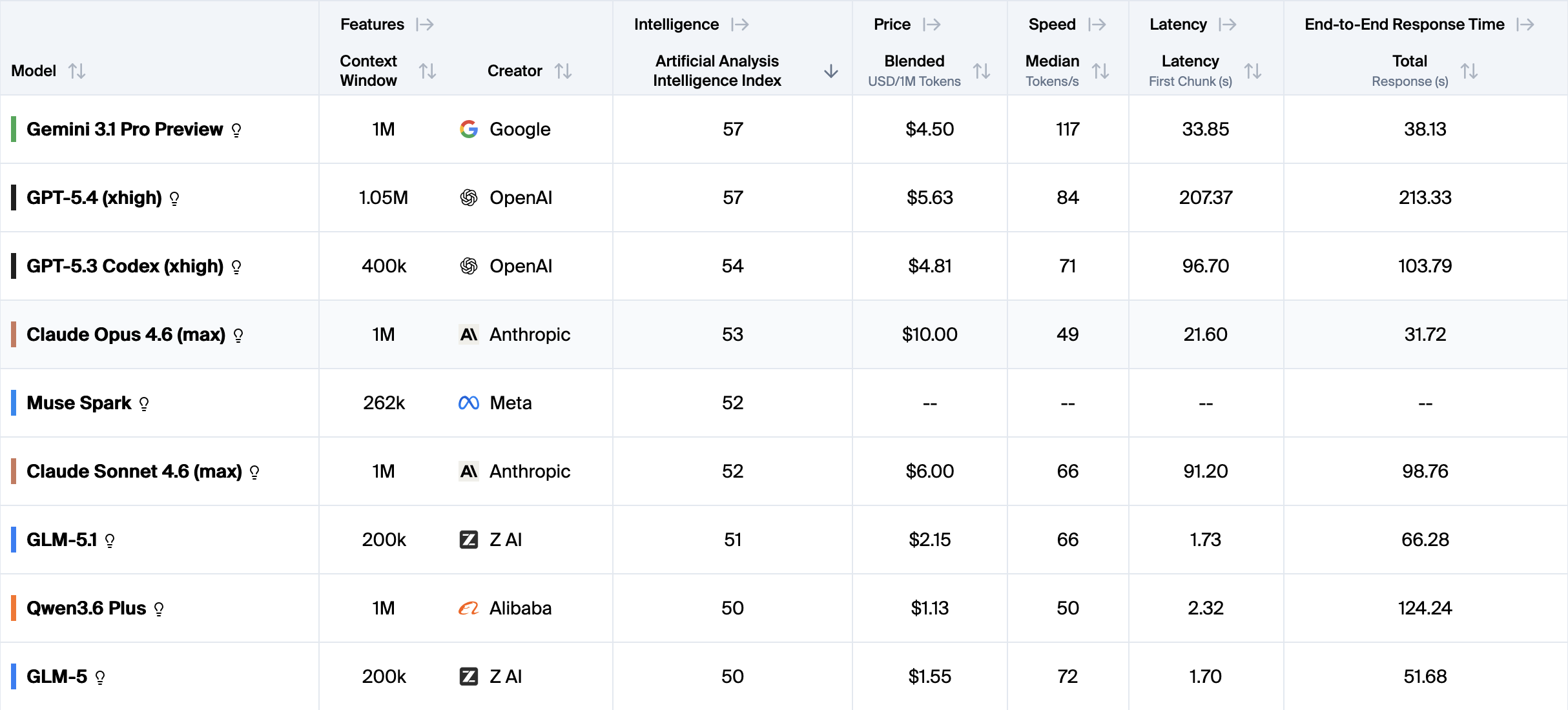Sort by Creator column

562,71
